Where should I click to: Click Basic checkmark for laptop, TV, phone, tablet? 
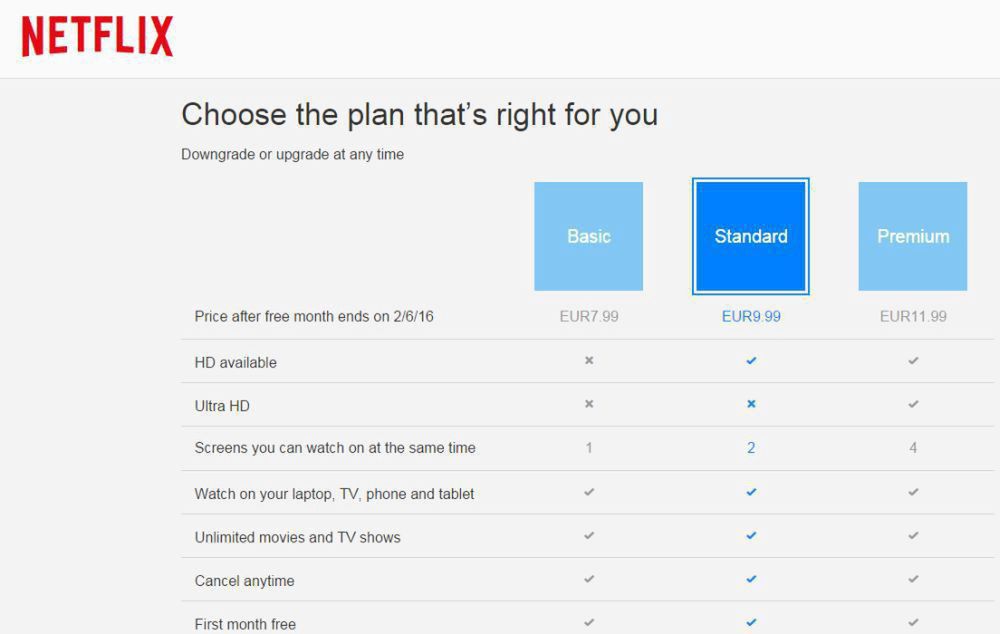click(589, 492)
